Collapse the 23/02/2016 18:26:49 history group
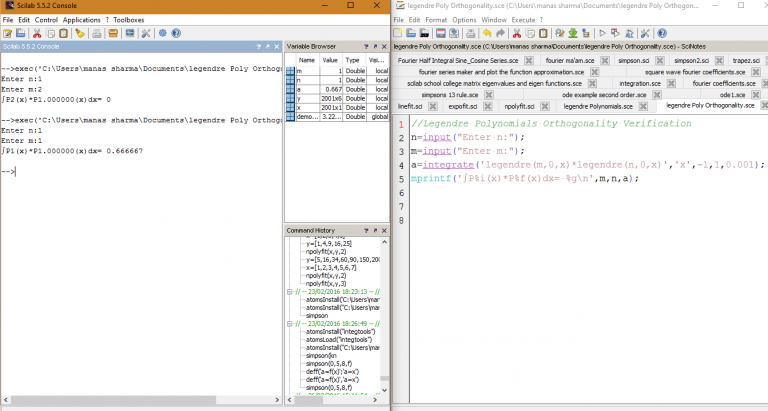Image resolution: width=768 pixels, height=411 pixels. point(288,324)
